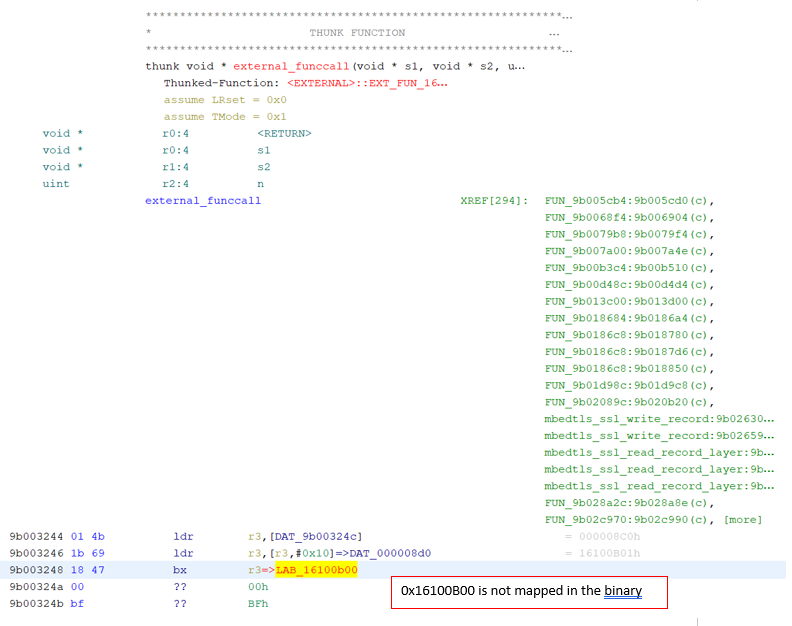Select the XREF[294] header
Viewport: 792px width, 626px height.
click(494, 201)
